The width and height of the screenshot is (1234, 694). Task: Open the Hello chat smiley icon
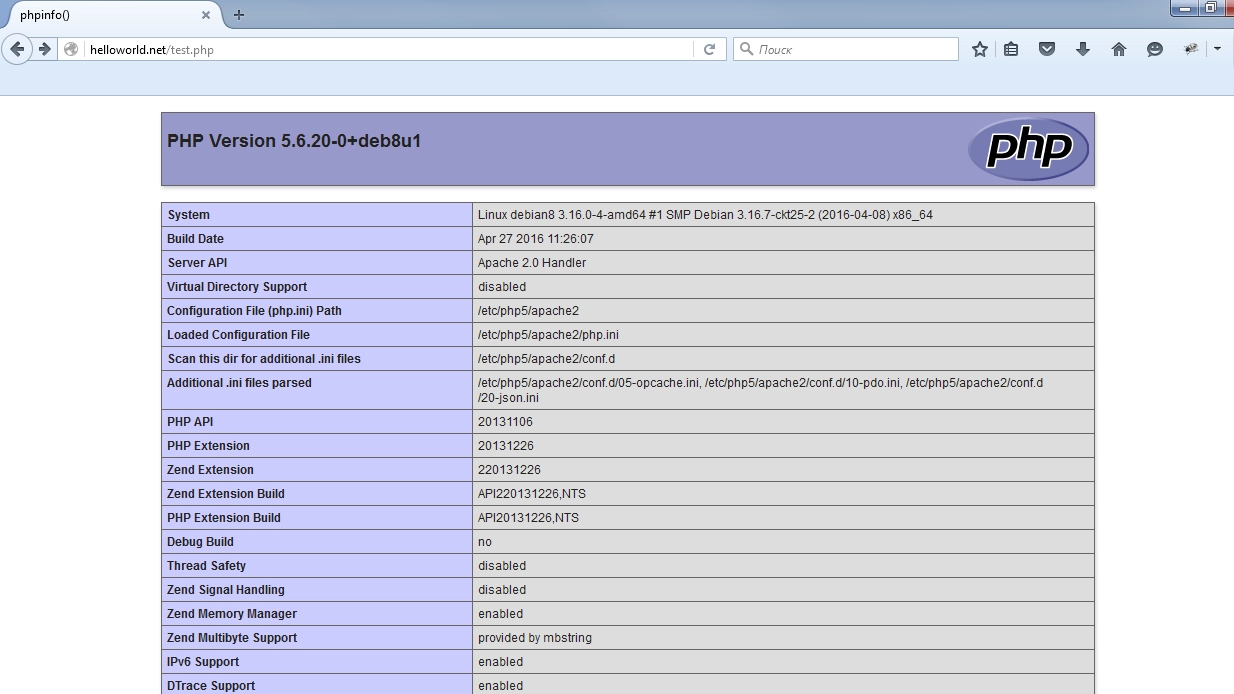1155,49
